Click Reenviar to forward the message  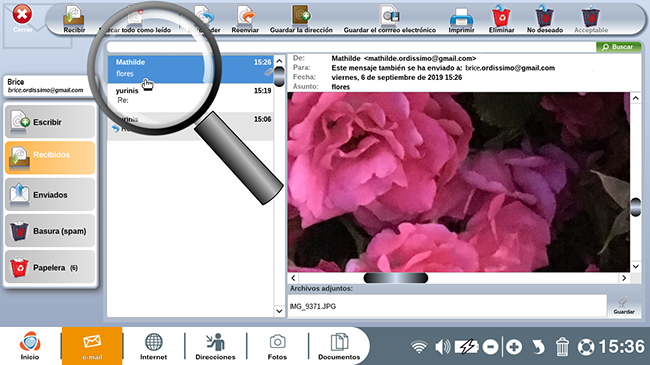click(x=245, y=19)
